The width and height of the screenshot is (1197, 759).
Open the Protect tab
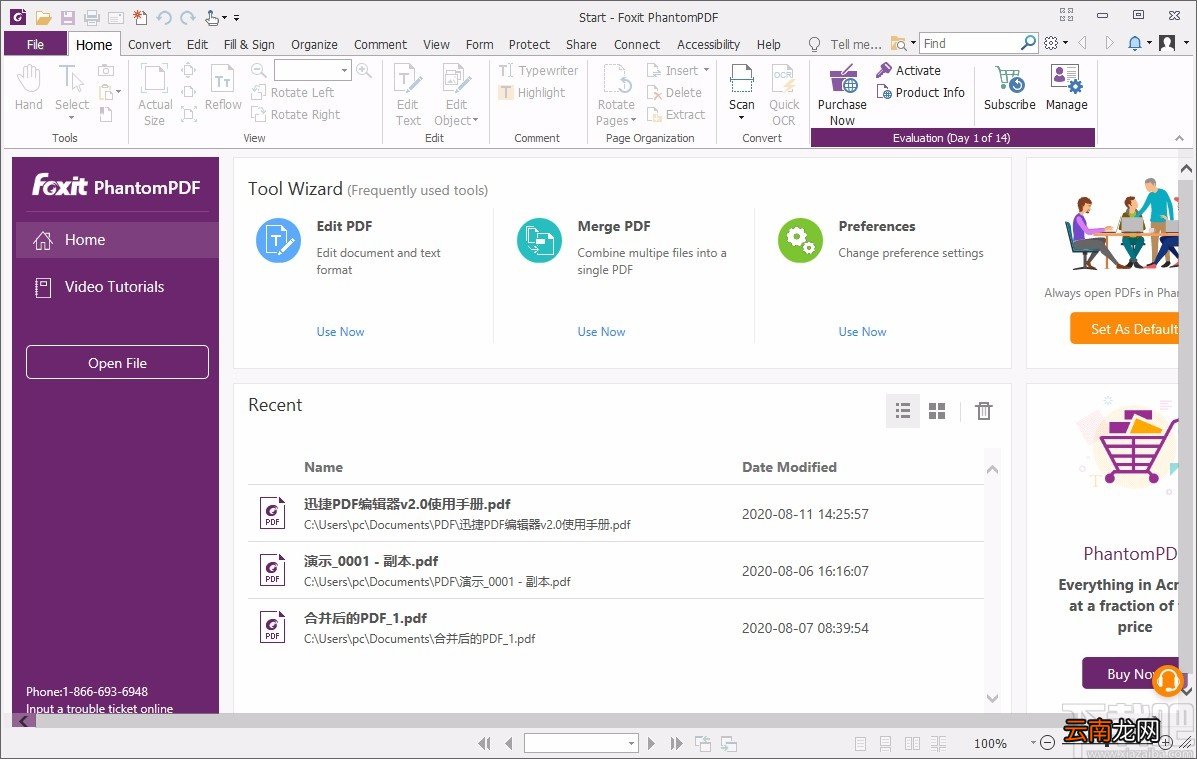(529, 44)
